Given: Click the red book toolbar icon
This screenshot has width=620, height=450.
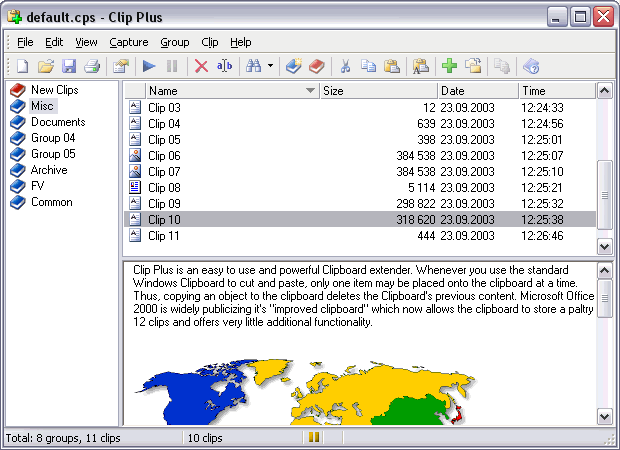Looking at the screenshot, I should [x=317, y=66].
